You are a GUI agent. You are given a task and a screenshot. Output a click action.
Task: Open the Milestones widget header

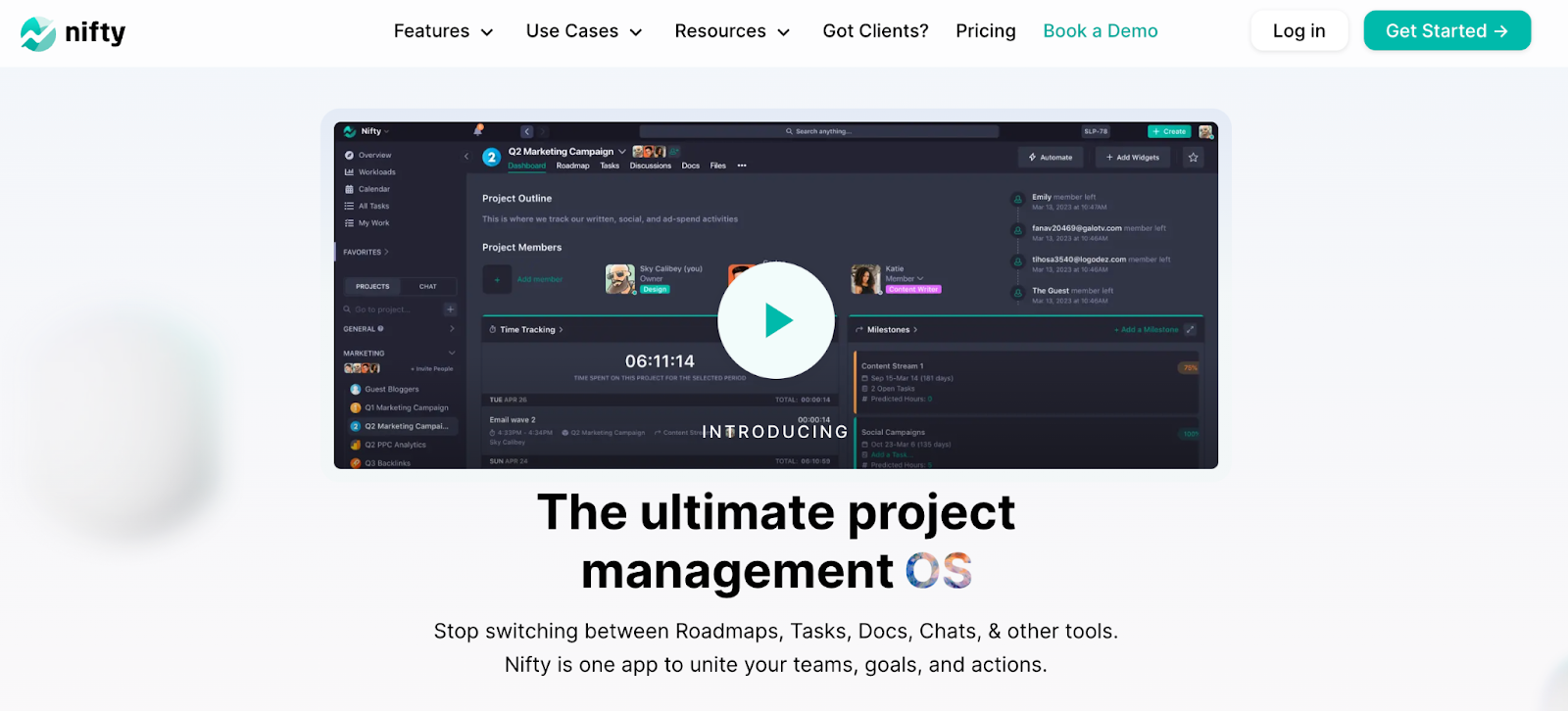coord(887,330)
